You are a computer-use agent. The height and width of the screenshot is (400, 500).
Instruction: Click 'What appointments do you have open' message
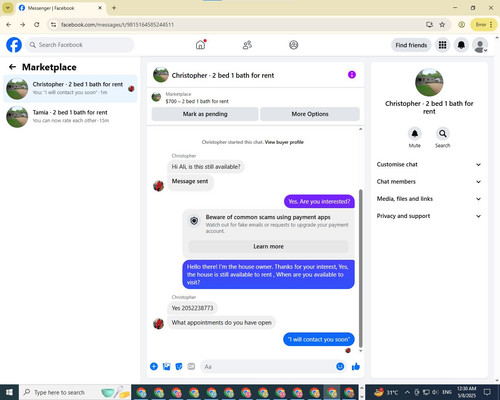pyautogui.click(x=221, y=323)
